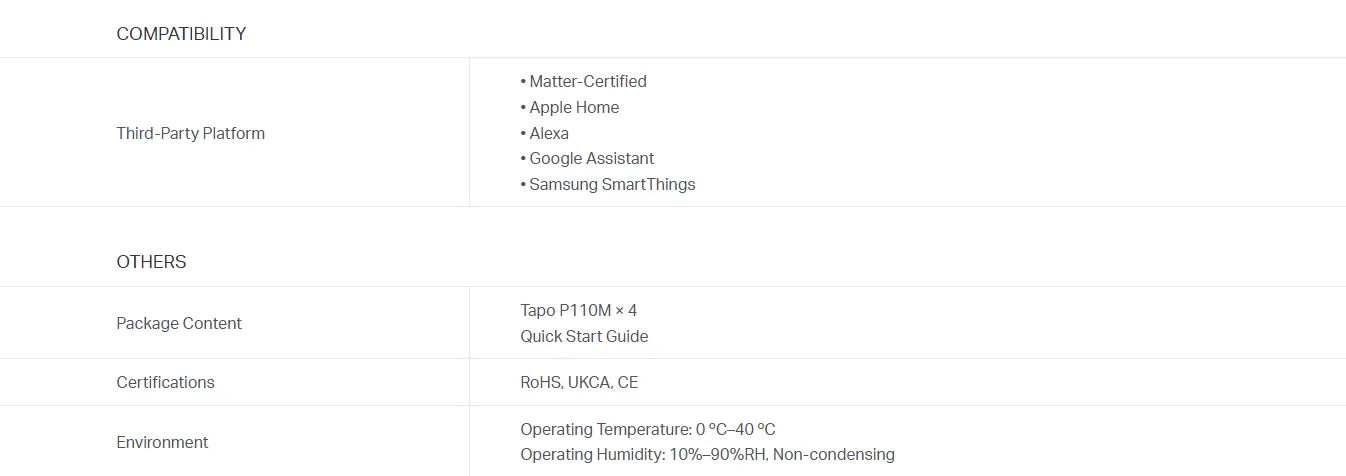Click the Environment row label
This screenshot has width=1346, height=476.
coord(162,442)
